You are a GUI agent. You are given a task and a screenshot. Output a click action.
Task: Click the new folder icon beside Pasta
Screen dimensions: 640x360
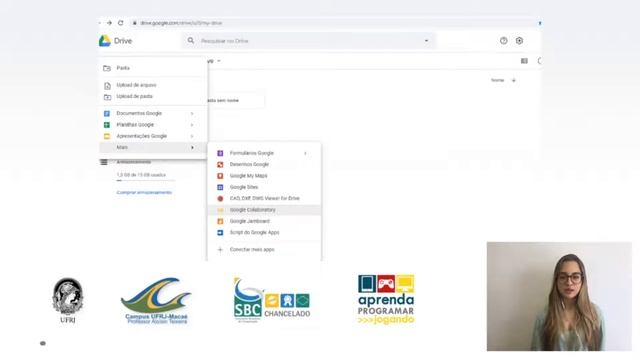pos(107,68)
